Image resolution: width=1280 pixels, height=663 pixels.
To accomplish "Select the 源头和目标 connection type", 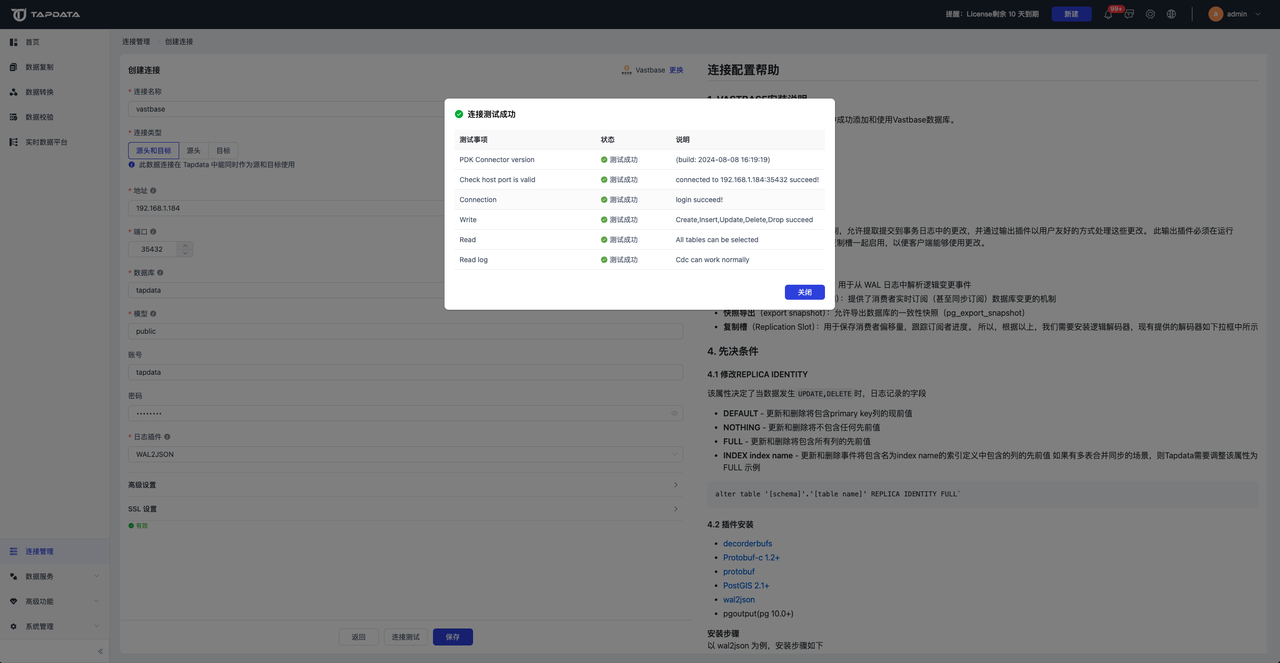I will pyautogui.click(x=154, y=150).
